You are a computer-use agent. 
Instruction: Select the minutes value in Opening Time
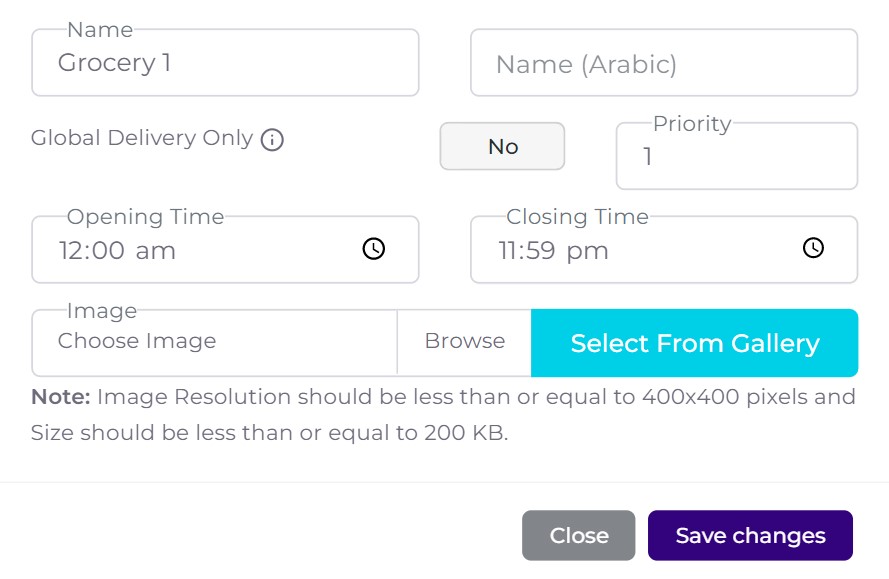tap(106, 250)
